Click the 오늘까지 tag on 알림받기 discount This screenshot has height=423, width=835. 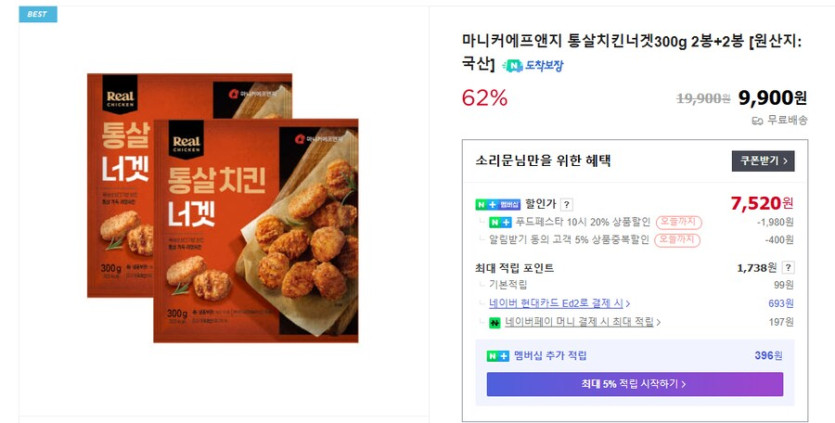[x=678, y=240]
